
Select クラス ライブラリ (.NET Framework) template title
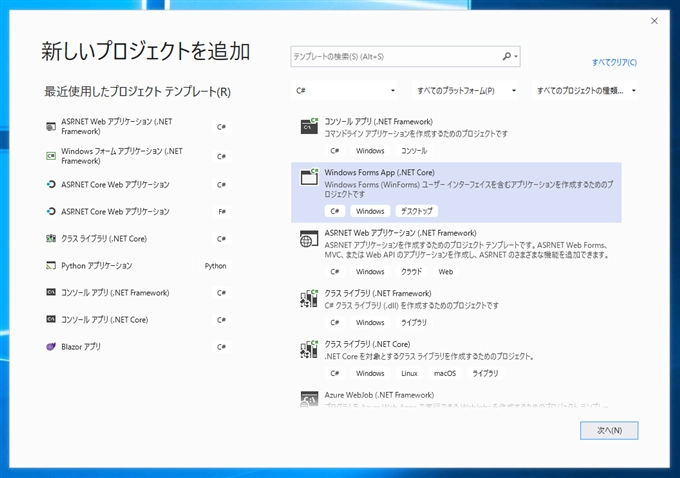coord(378,294)
